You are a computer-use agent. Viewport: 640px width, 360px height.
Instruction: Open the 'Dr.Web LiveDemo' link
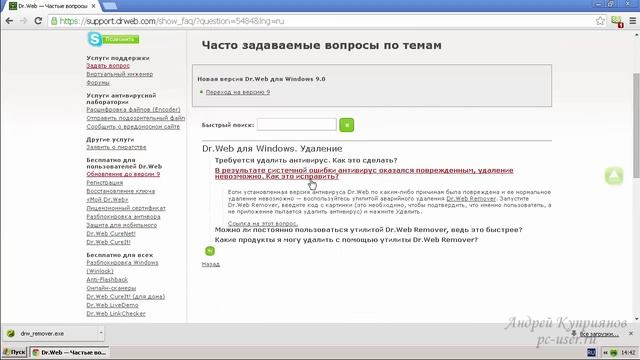click(112, 305)
